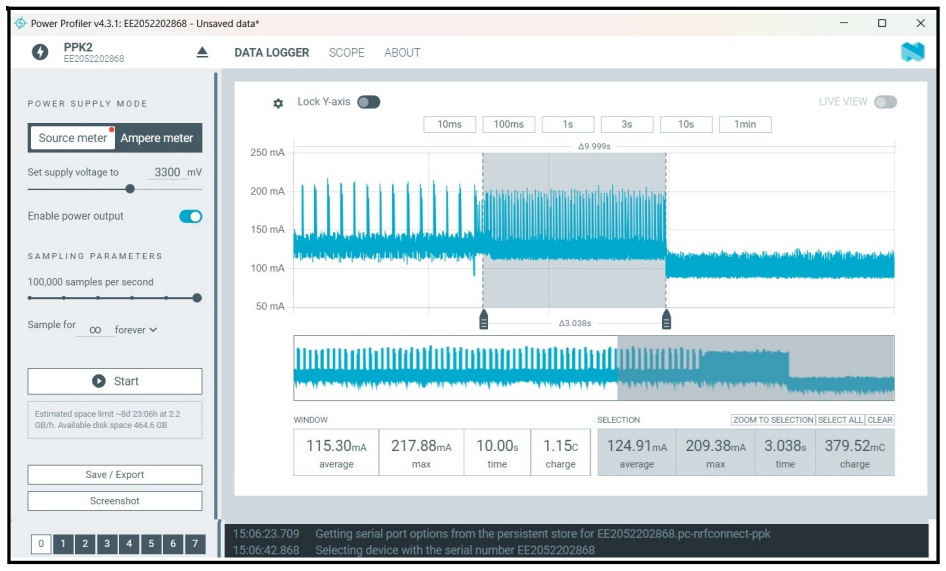946x571 pixels.
Task: Click the window max 217.88mA value
Action: click(421, 446)
